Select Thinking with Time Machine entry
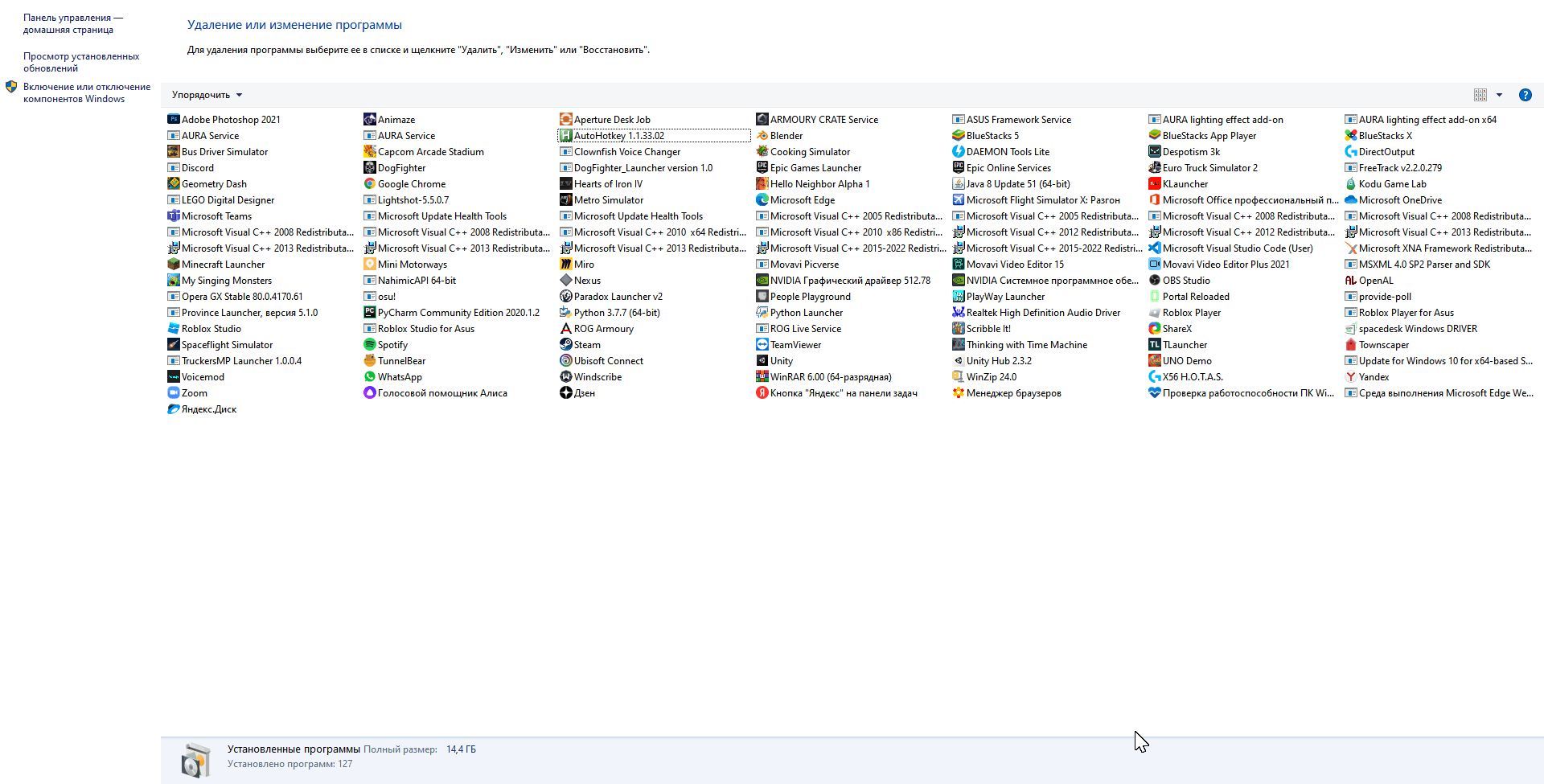 pyautogui.click(x=1020, y=345)
